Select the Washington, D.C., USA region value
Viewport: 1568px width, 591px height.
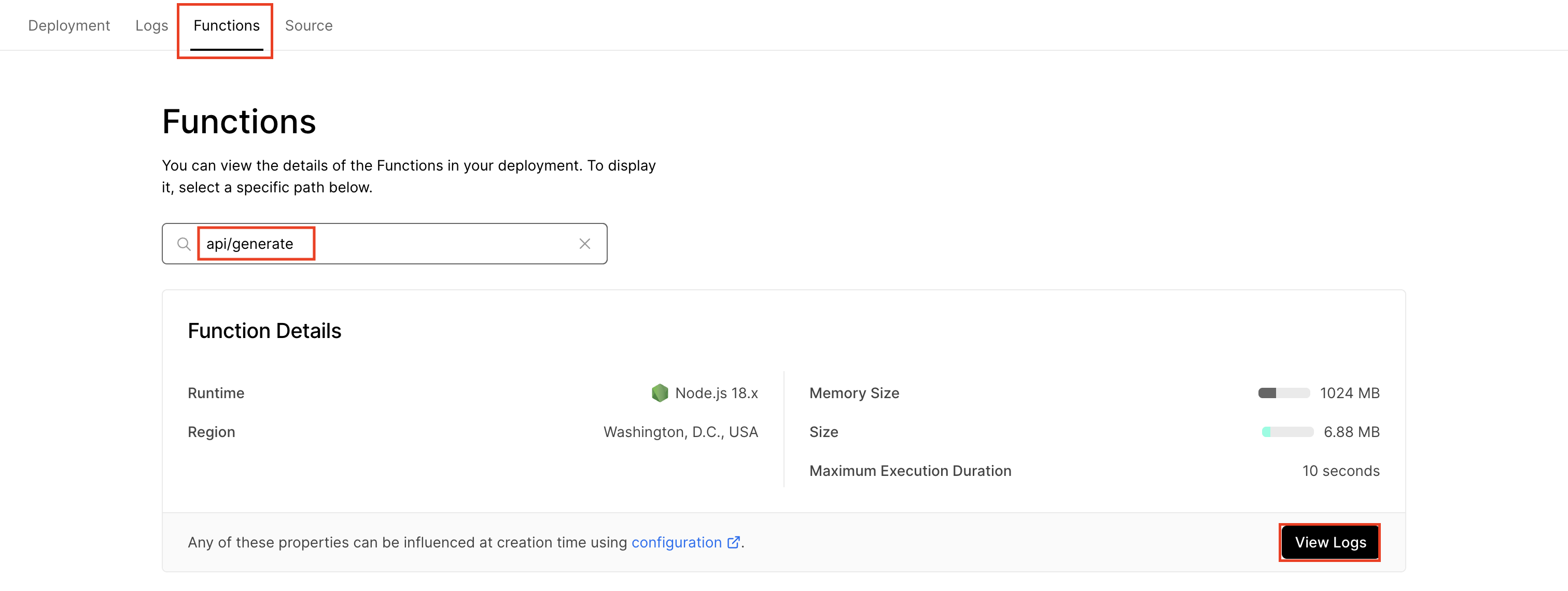coord(680,432)
